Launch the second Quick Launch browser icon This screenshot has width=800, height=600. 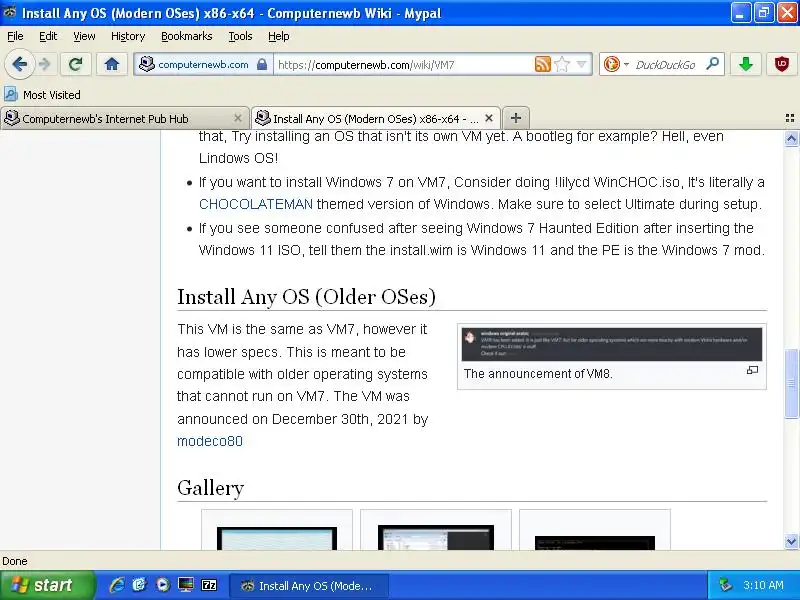point(139,585)
